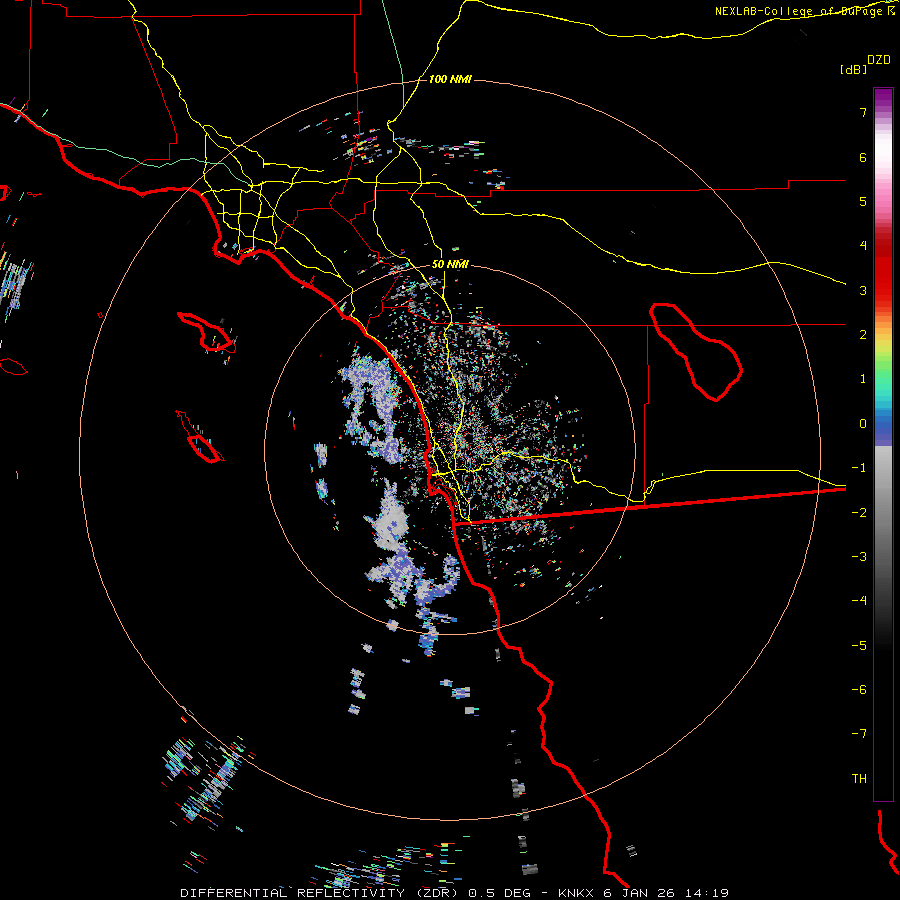This screenshot has width=900, height=900.
Task: Click the 0 value on the color scale
Action: point(863,424)
